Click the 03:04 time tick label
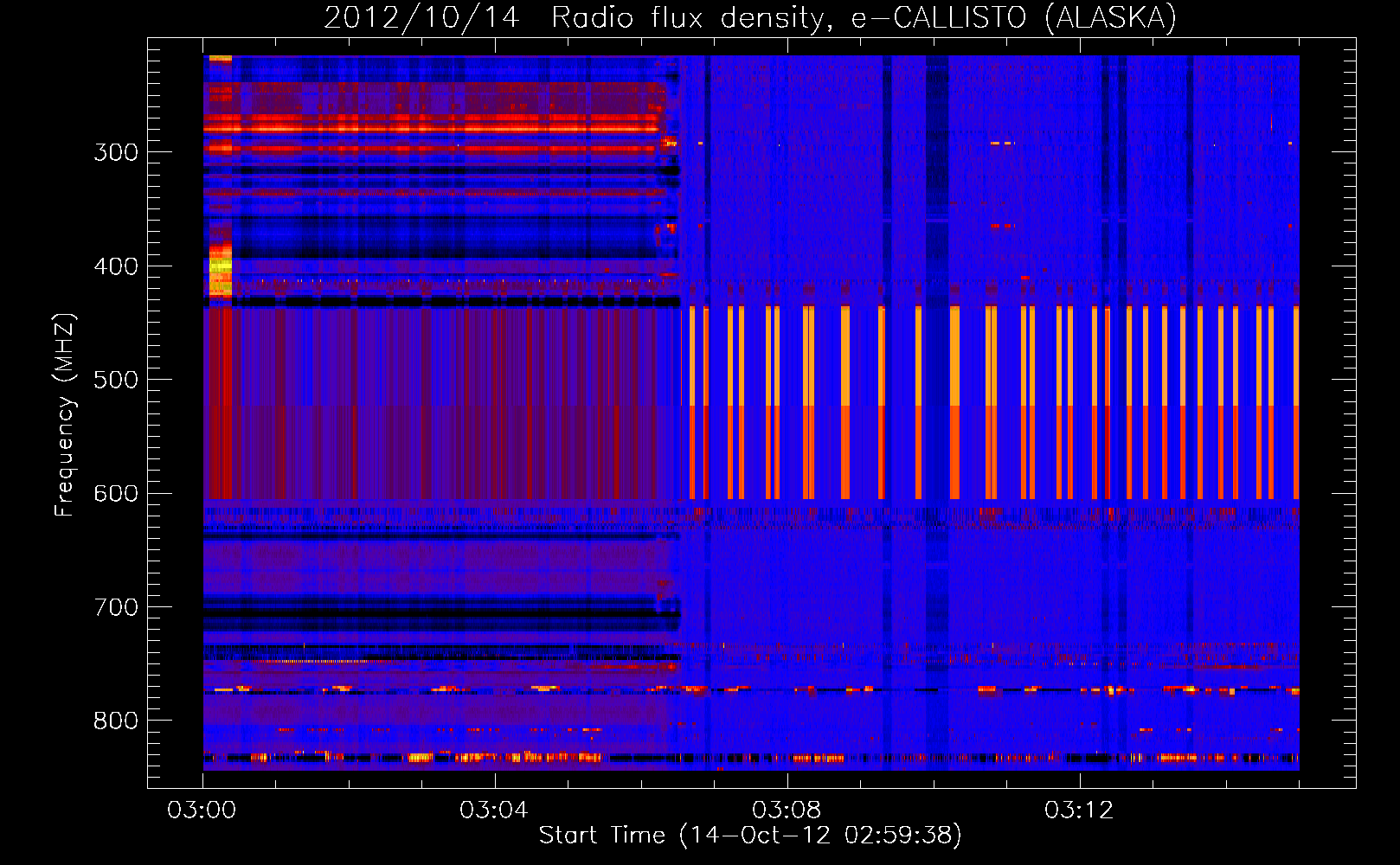Viewport: 1400px width, 865px height. pos(494,811)
